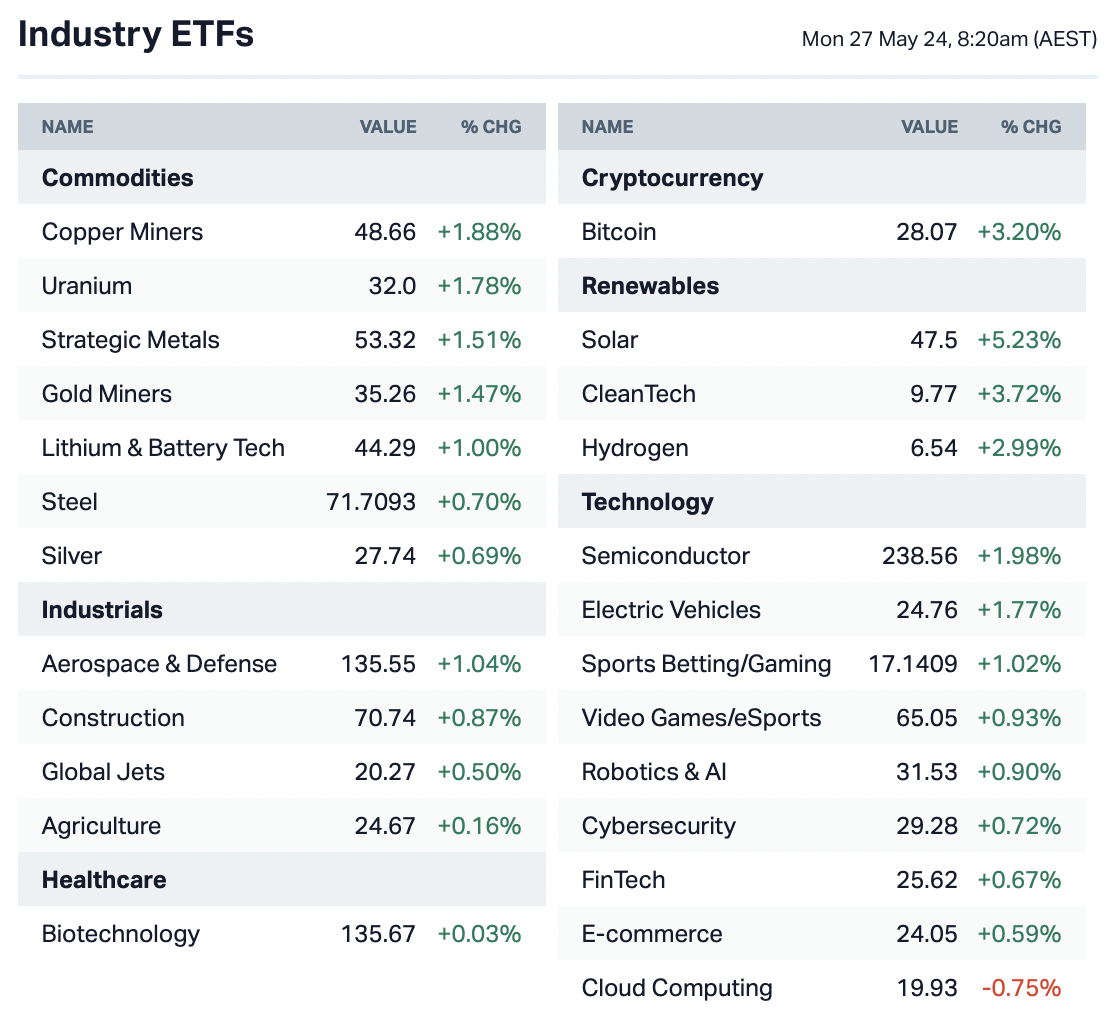Click the Semiconductor ETF name
The width and height of the screenshot is (1114, 1024).
[665, 556]
